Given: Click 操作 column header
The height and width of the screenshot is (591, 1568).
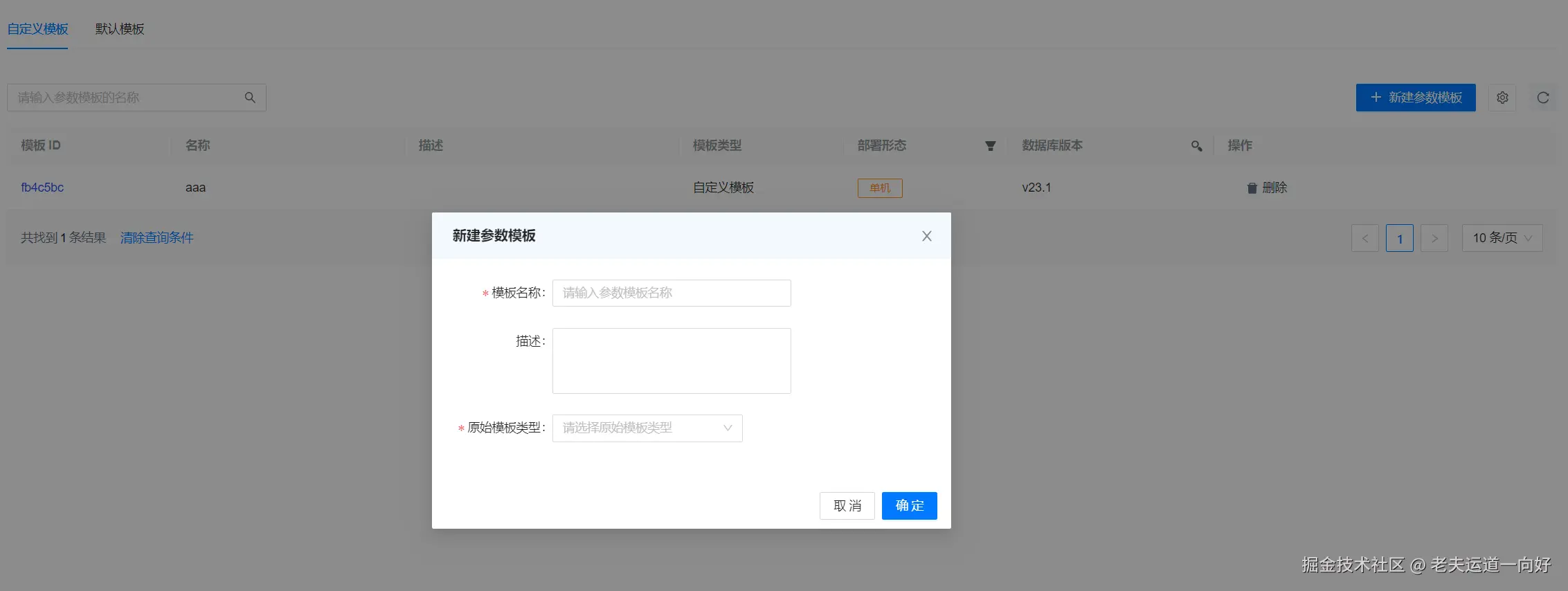Looking at the screenshot, I should (x=1240, y=145).
